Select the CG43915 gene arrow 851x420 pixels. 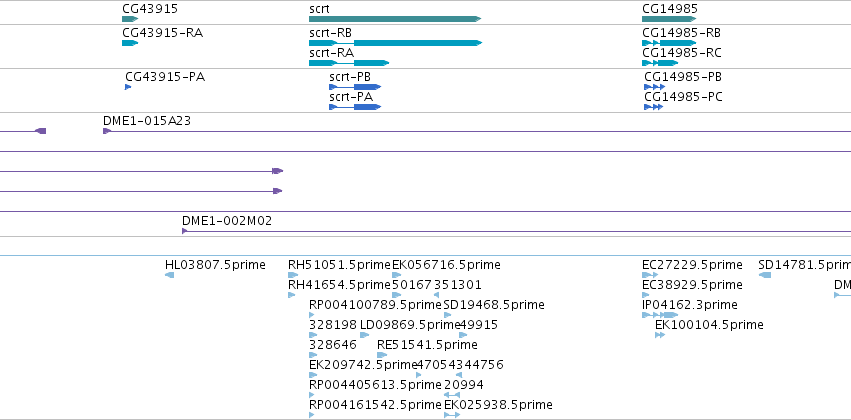coord(130,19)
